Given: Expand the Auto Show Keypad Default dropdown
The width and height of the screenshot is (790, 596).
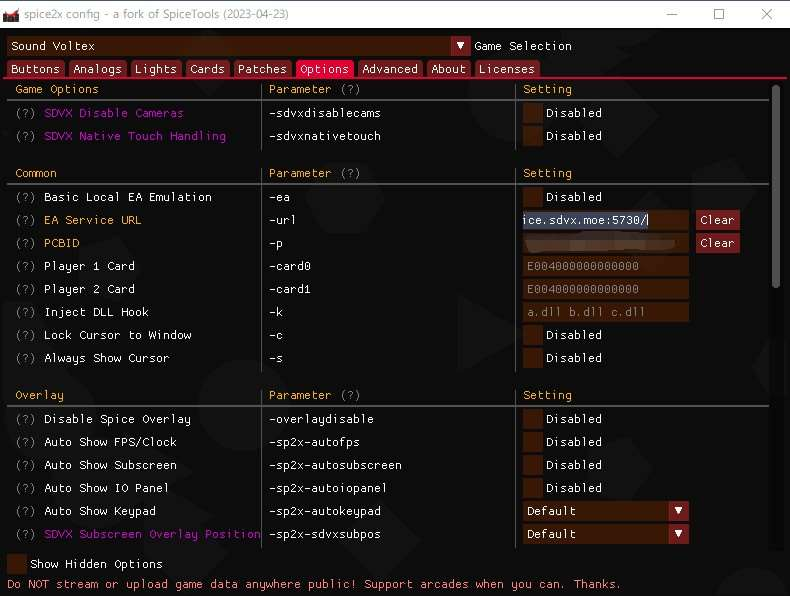Looking at the screenshot, I should point(678,511).
